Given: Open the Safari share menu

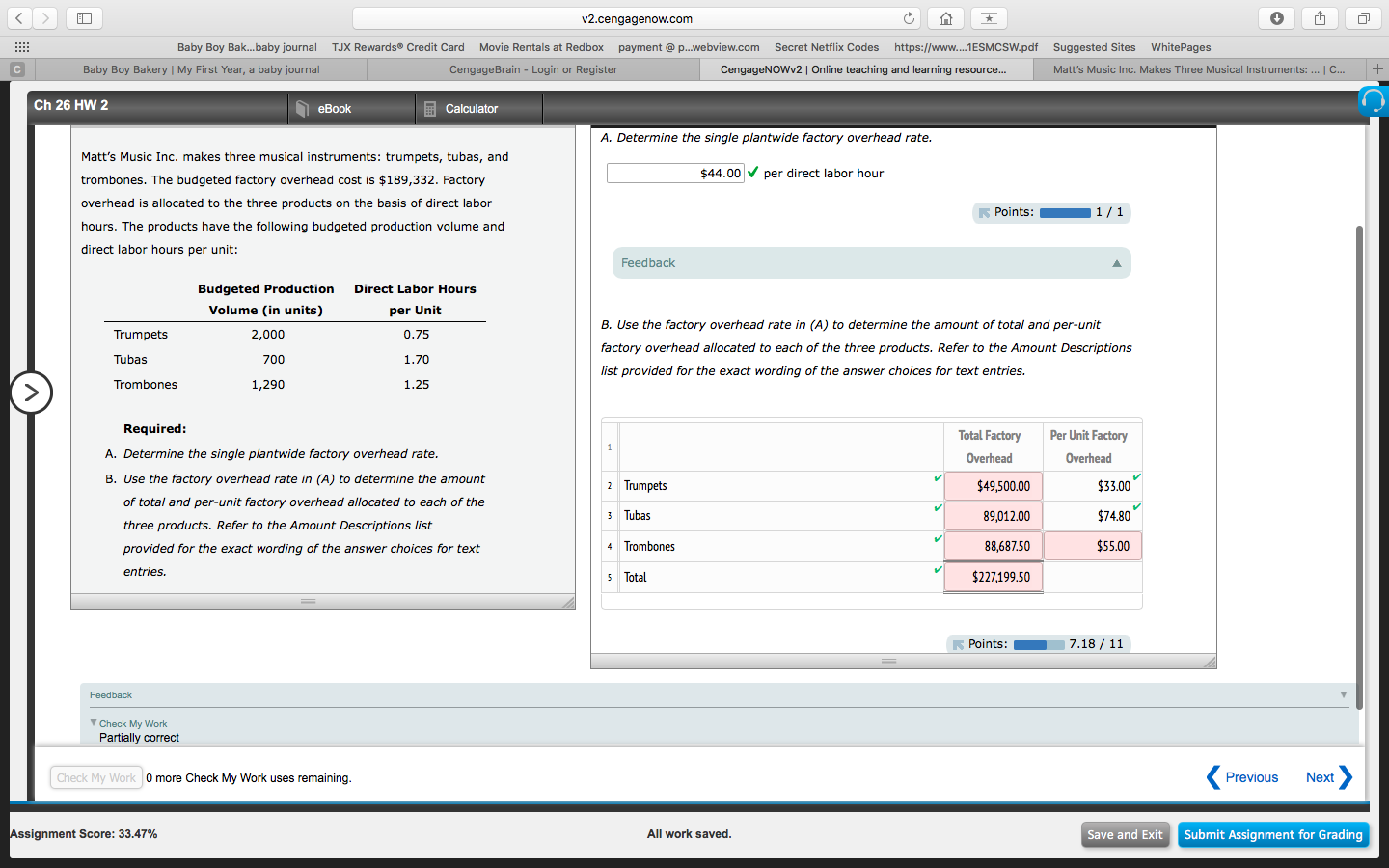Looking at the screenshot, I should [x=1320, y=18].
